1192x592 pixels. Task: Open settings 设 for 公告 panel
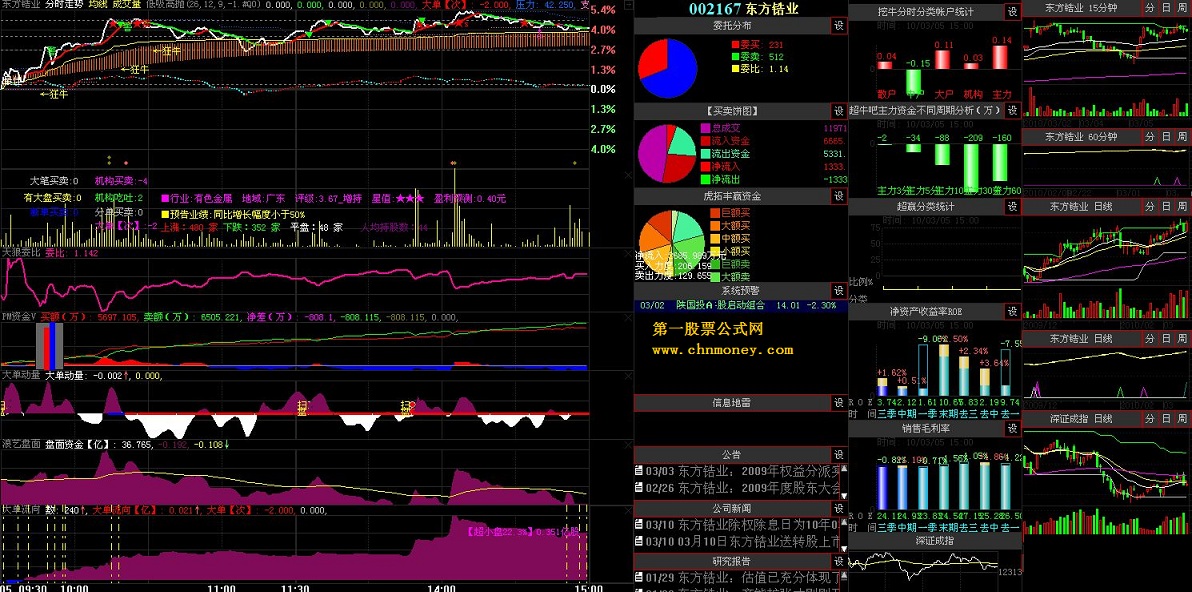[x=839, y=454]
